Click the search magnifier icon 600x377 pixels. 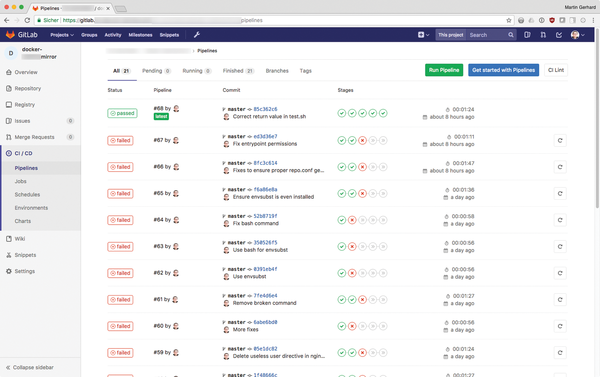511,35
